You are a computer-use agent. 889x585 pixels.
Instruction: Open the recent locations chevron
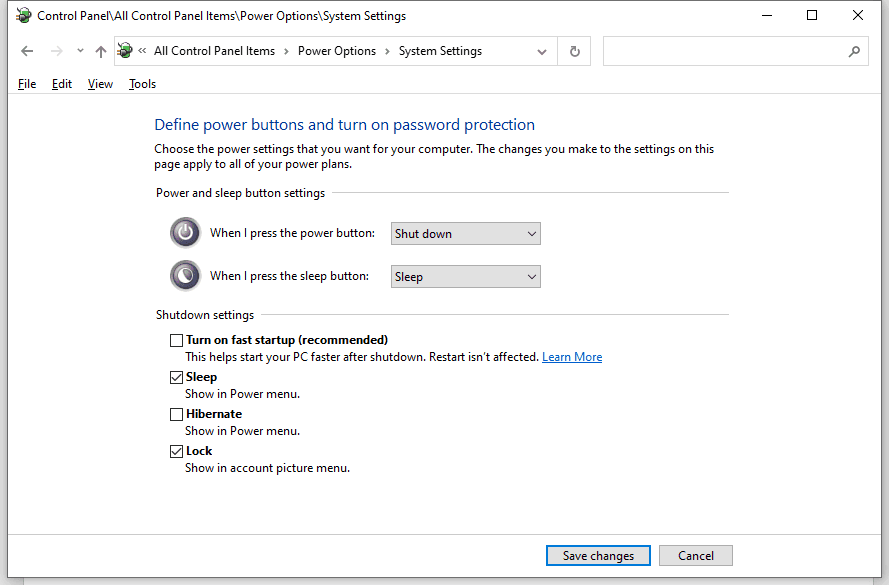[80, 51]
